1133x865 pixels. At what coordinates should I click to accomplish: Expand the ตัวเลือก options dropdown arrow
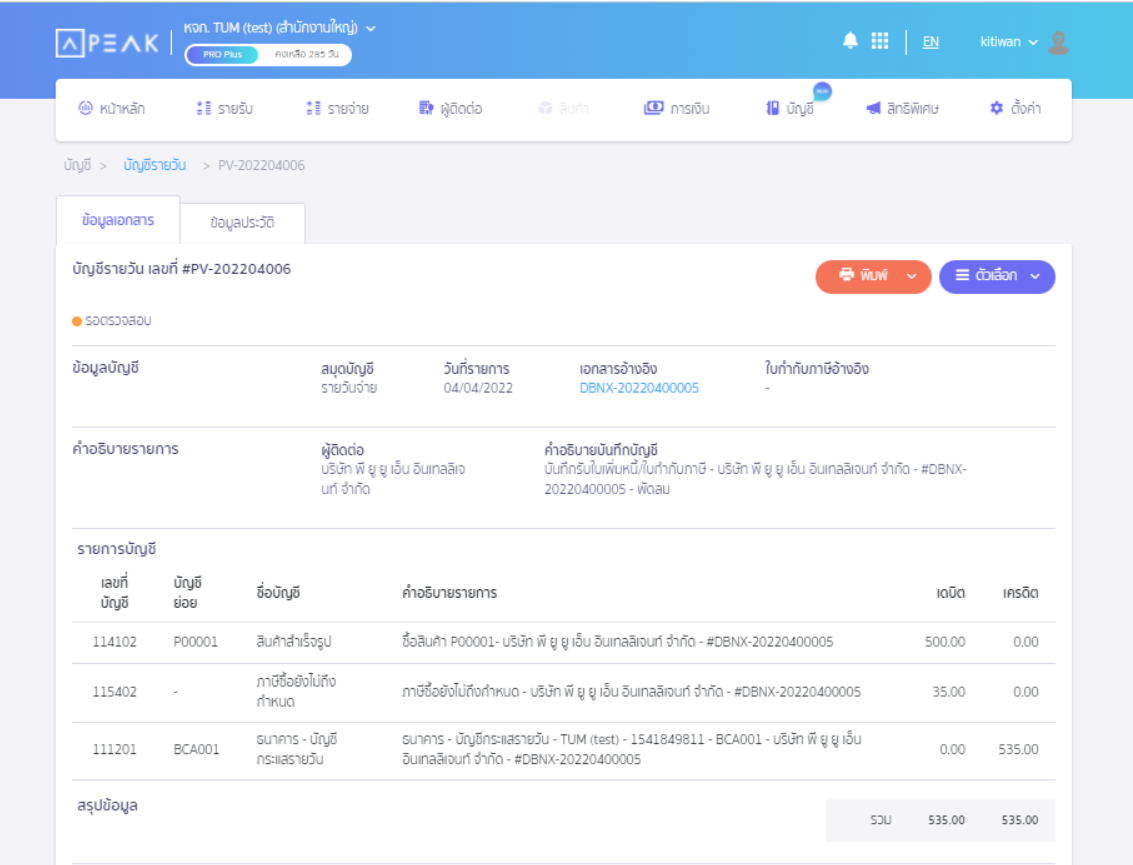(1035, 276)
